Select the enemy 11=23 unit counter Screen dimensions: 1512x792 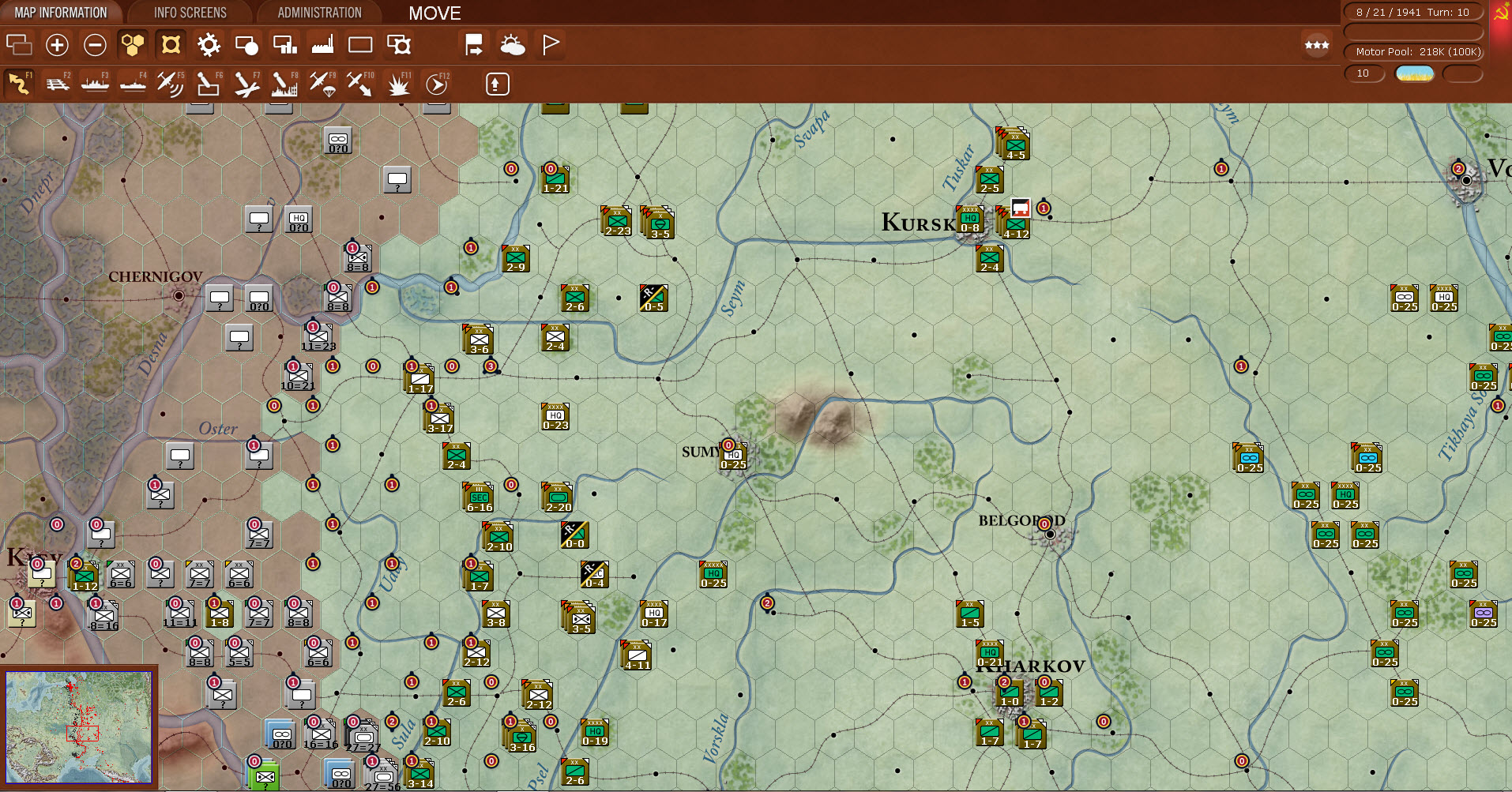coord(318,337)
